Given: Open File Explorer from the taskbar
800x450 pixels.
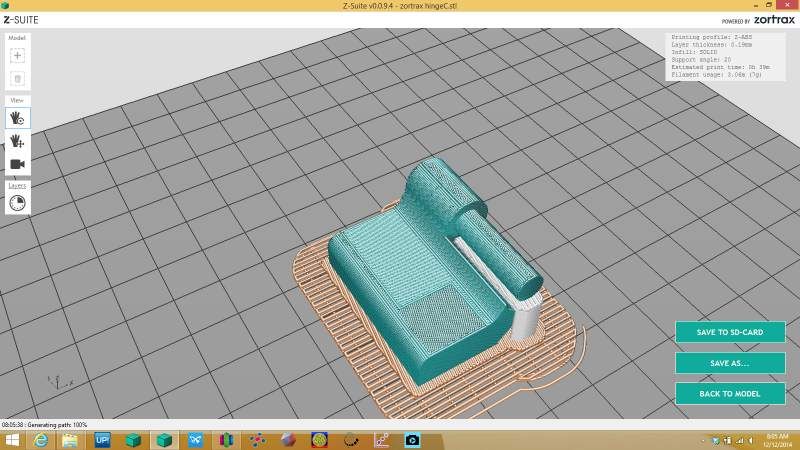Looking at the screenshot, I should pos(70,440).
